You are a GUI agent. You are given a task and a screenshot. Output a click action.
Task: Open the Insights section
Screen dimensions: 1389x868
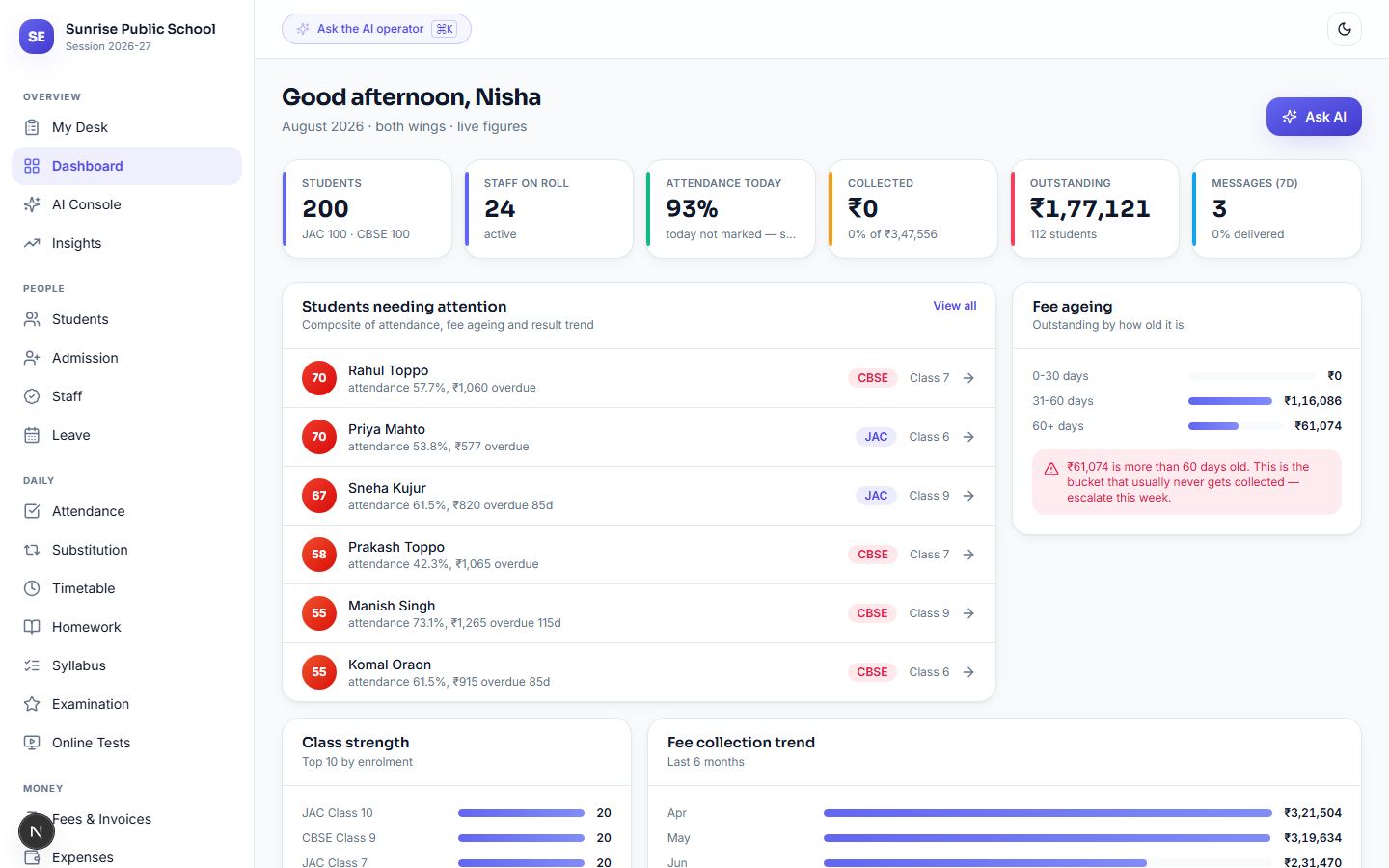(126, 243)
